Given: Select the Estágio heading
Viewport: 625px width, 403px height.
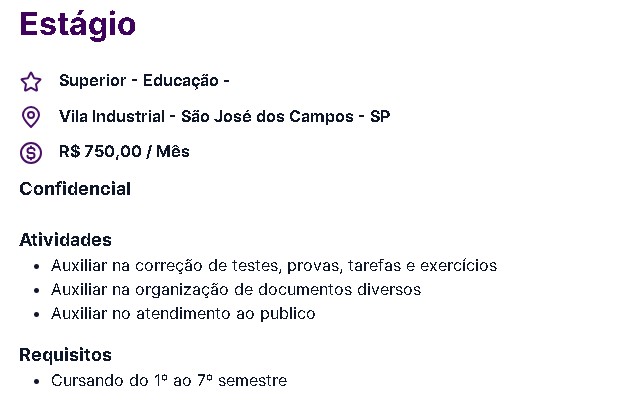Looking at the screenshot, I should (78, 24).
